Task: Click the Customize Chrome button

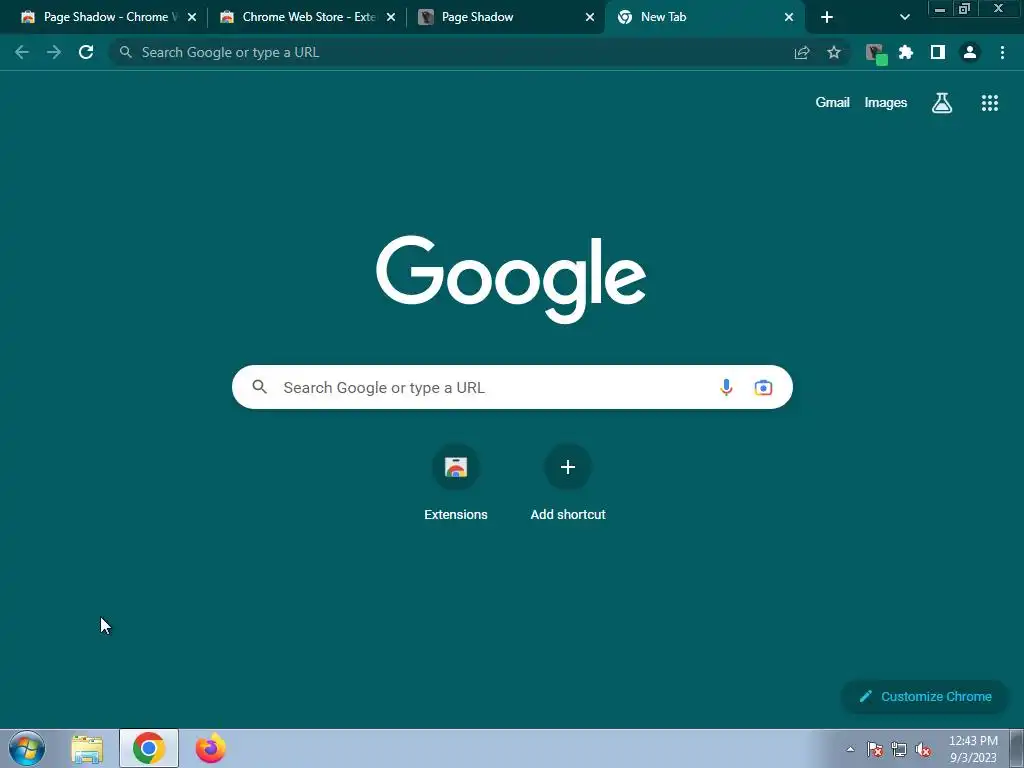Action: (925, 696)
